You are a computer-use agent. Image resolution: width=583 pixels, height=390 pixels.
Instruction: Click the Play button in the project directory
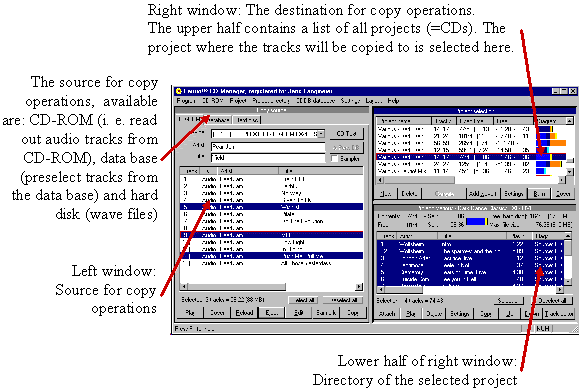[x=410, y=313]
